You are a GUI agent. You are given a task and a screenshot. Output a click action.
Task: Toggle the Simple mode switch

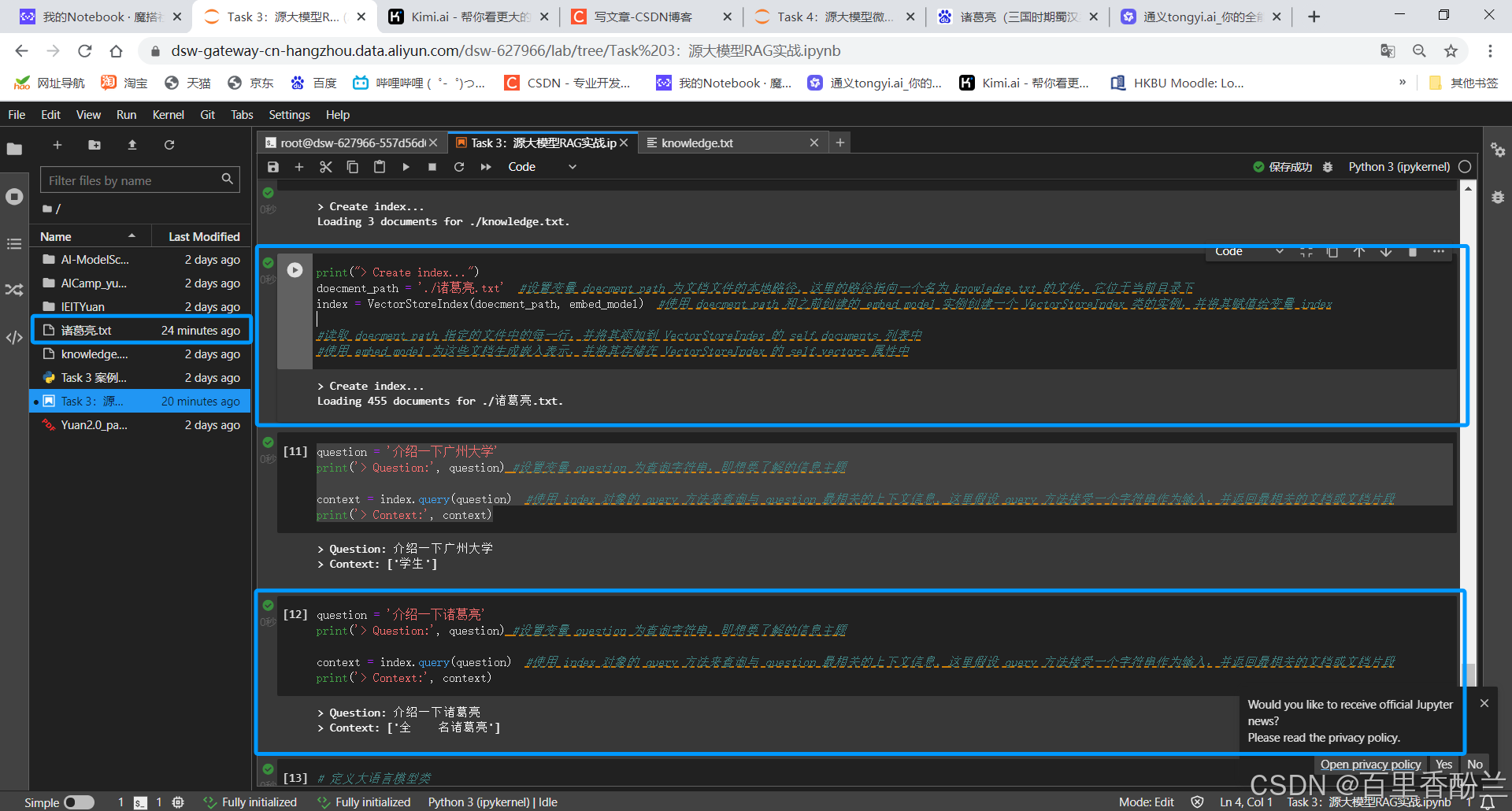79,802
